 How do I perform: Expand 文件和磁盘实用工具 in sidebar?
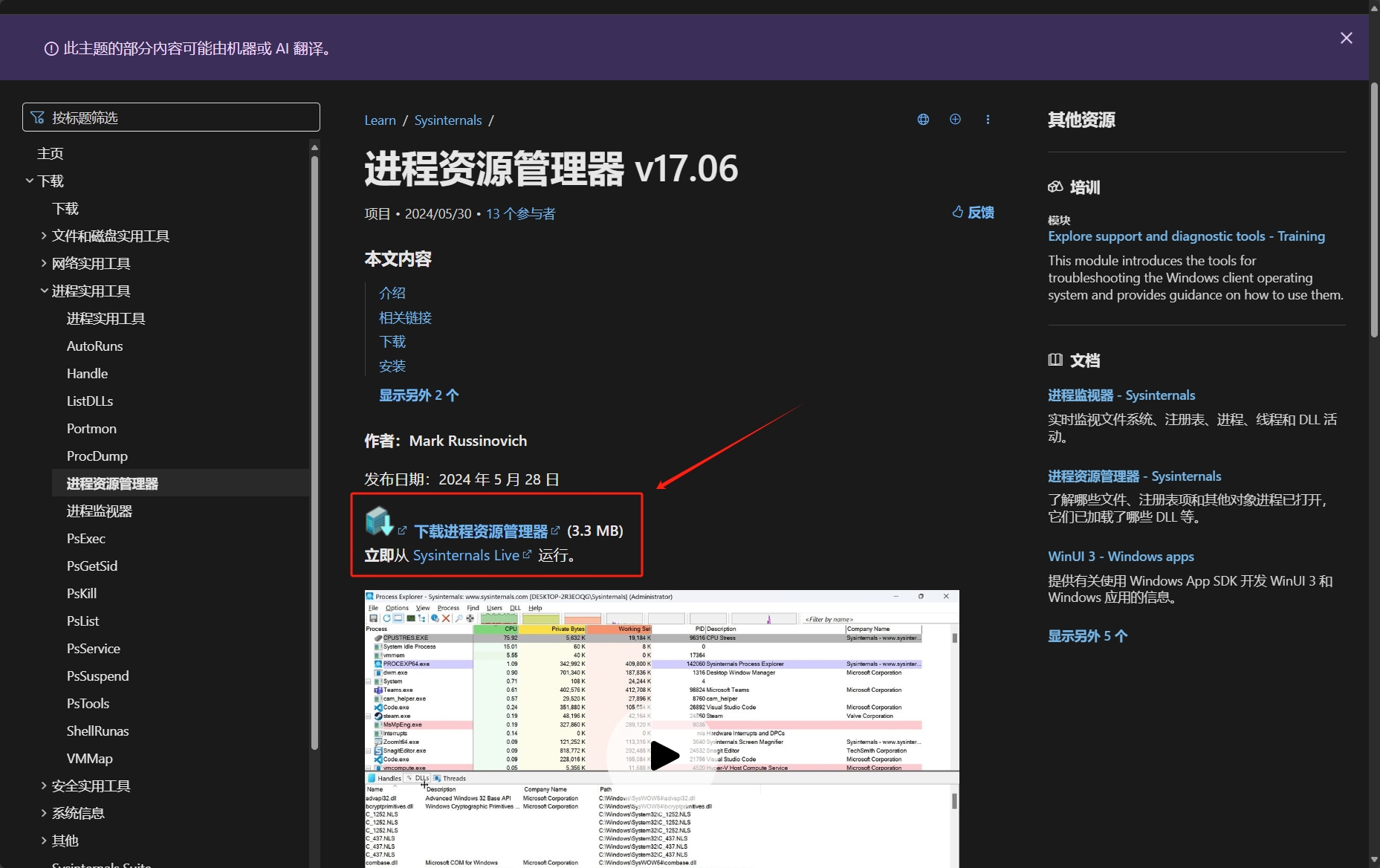coord(44,236)
